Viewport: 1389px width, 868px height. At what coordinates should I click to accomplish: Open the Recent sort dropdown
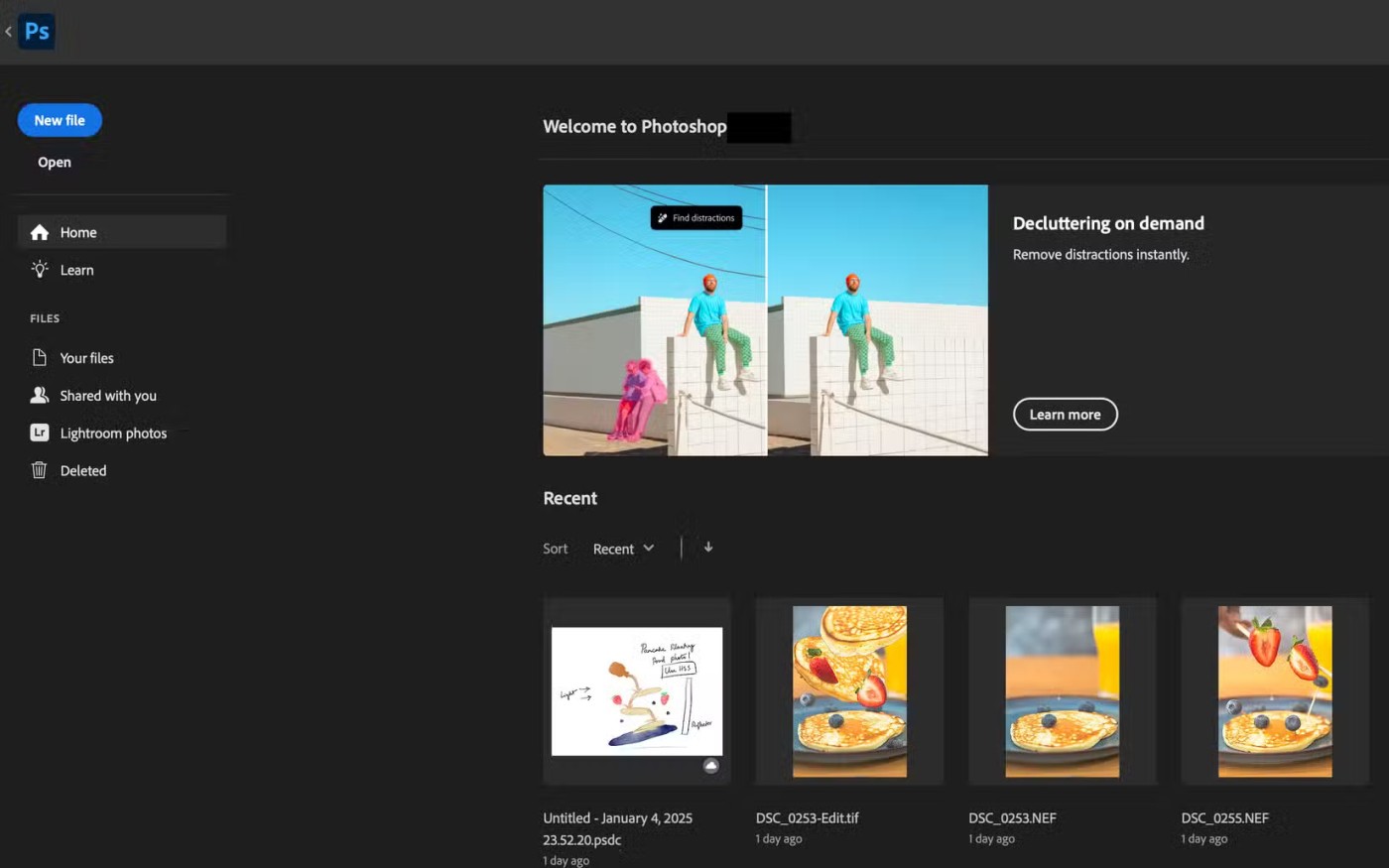coord(623,549)
